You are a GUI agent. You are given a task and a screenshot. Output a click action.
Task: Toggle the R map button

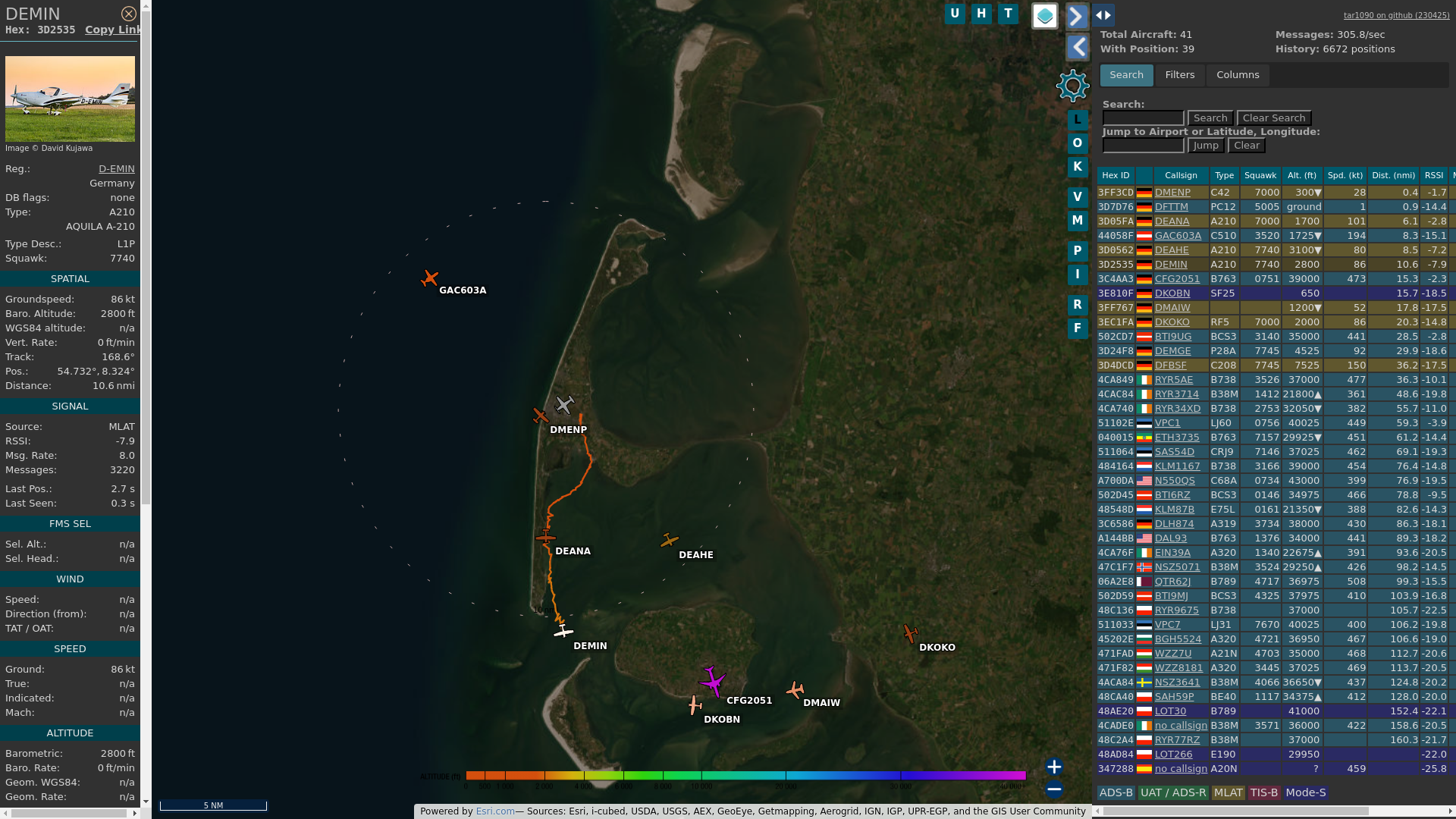coord(1078,305)
